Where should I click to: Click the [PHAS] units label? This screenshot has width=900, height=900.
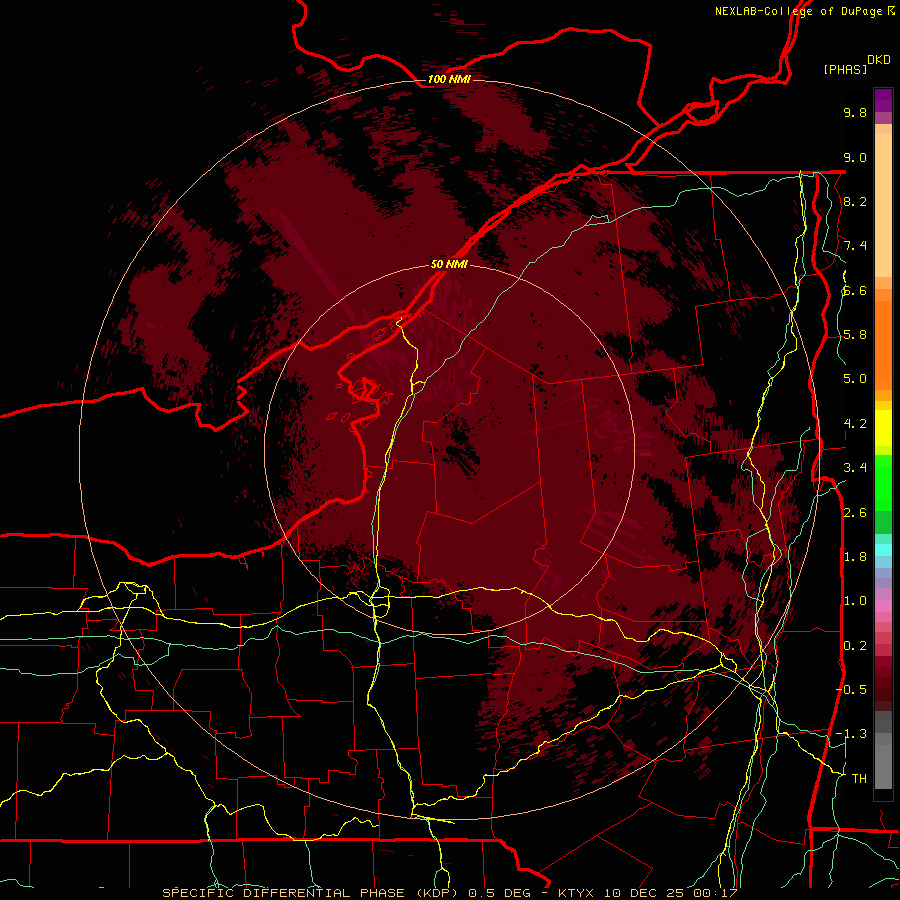(x=845, y=69)
